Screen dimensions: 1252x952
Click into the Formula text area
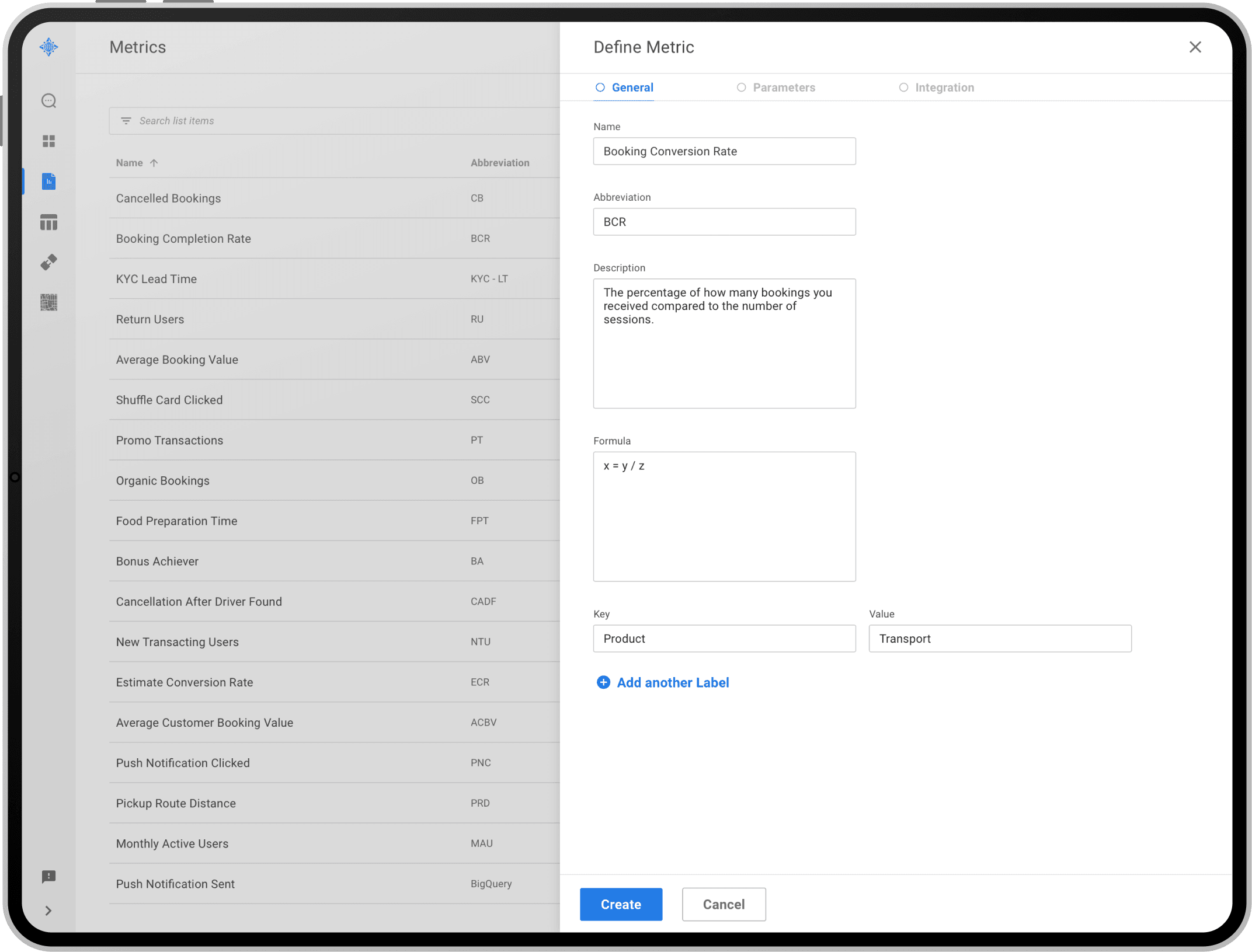724,517
